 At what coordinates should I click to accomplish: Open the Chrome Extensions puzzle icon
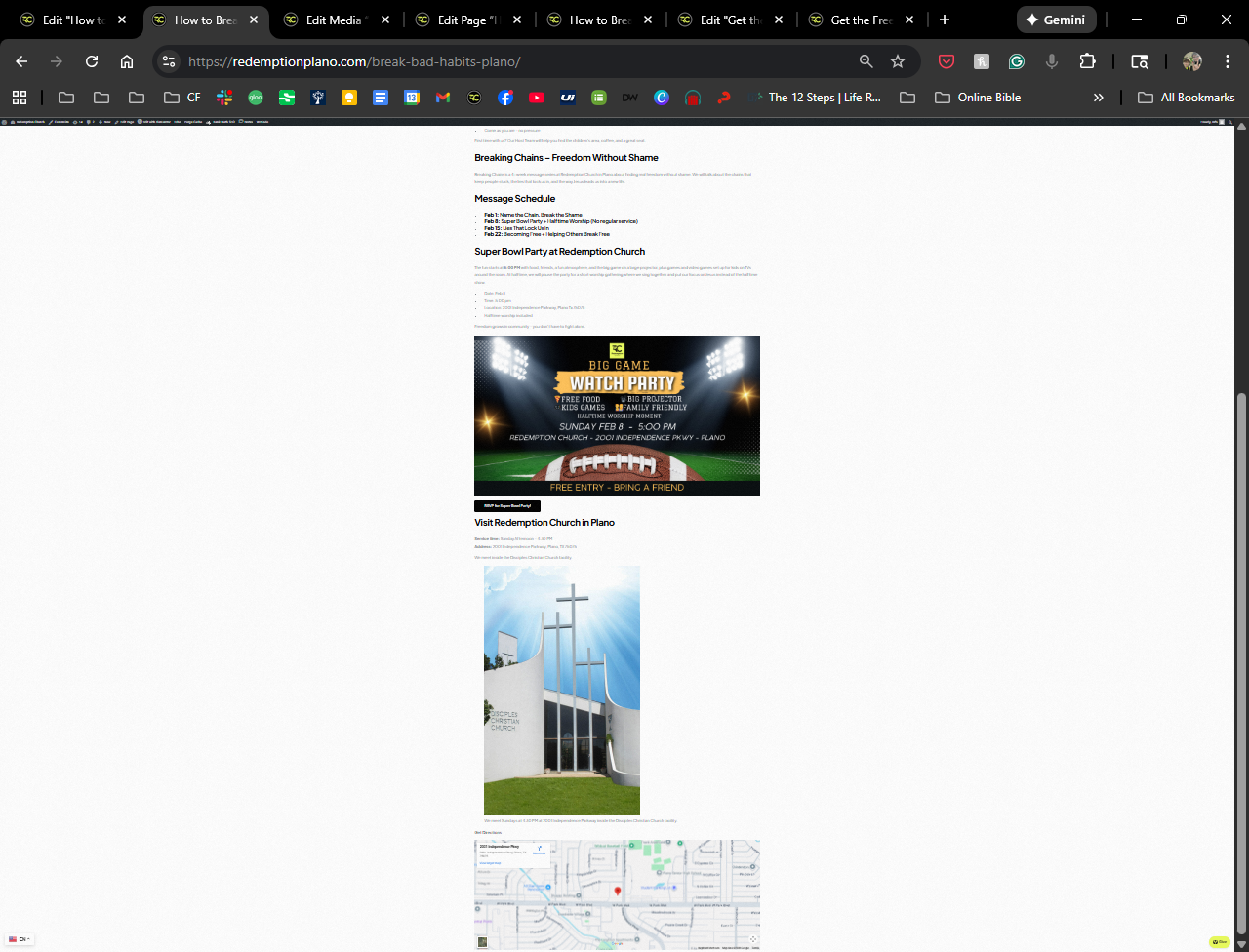[x=1087, y=61]
